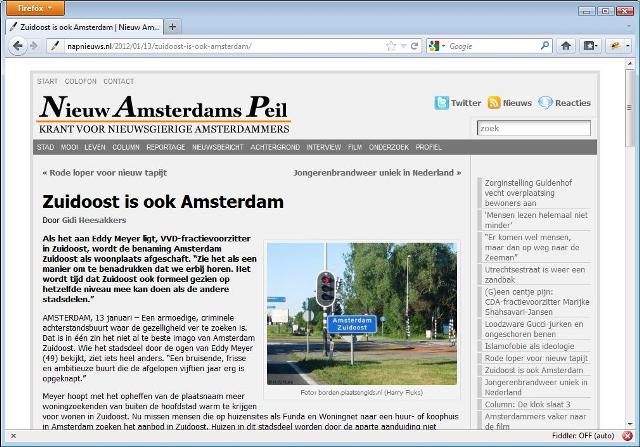Open the ACHTERGROND menu item

275,147
